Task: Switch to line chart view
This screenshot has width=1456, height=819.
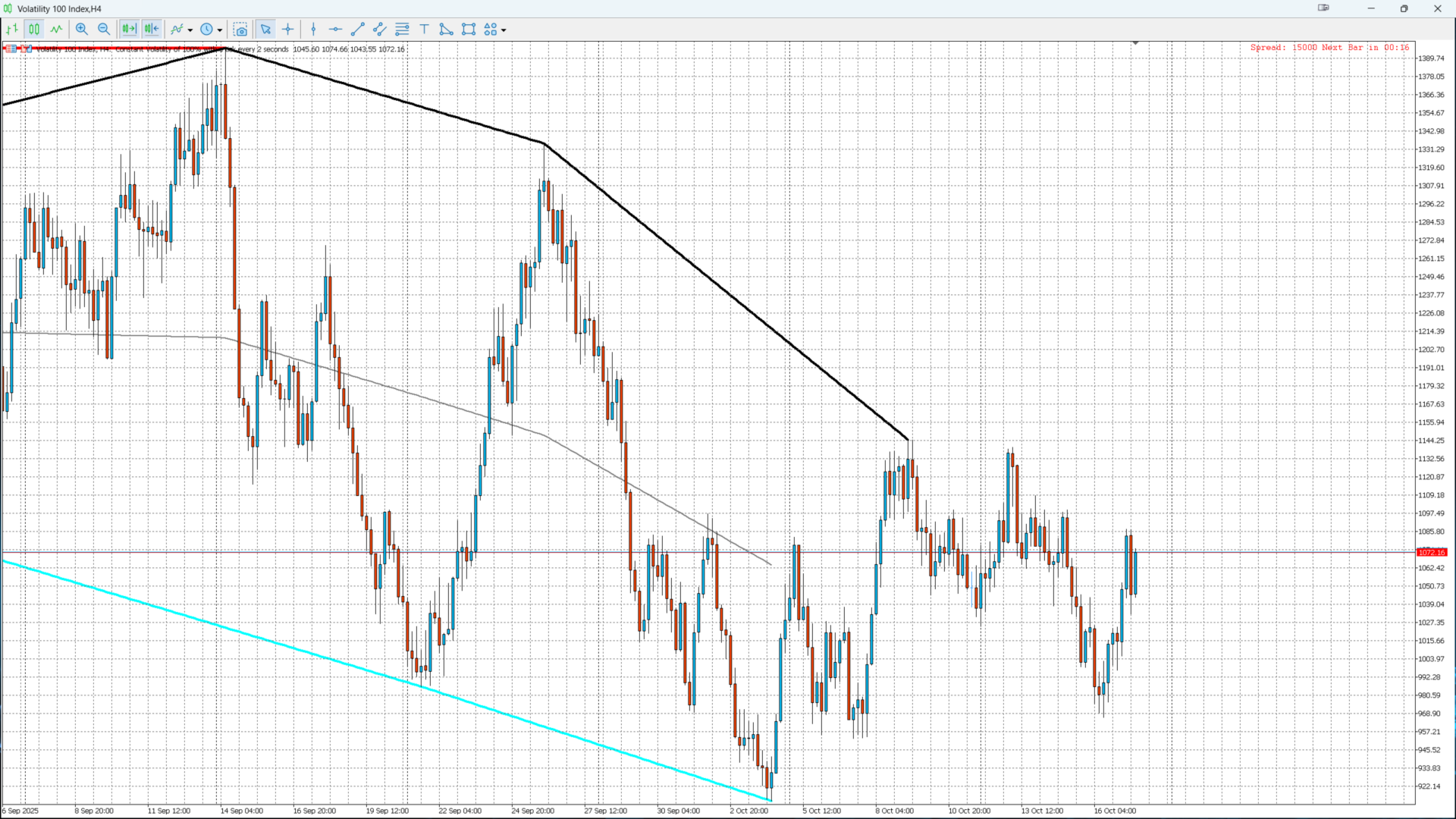Action: [x=57, y=30]
